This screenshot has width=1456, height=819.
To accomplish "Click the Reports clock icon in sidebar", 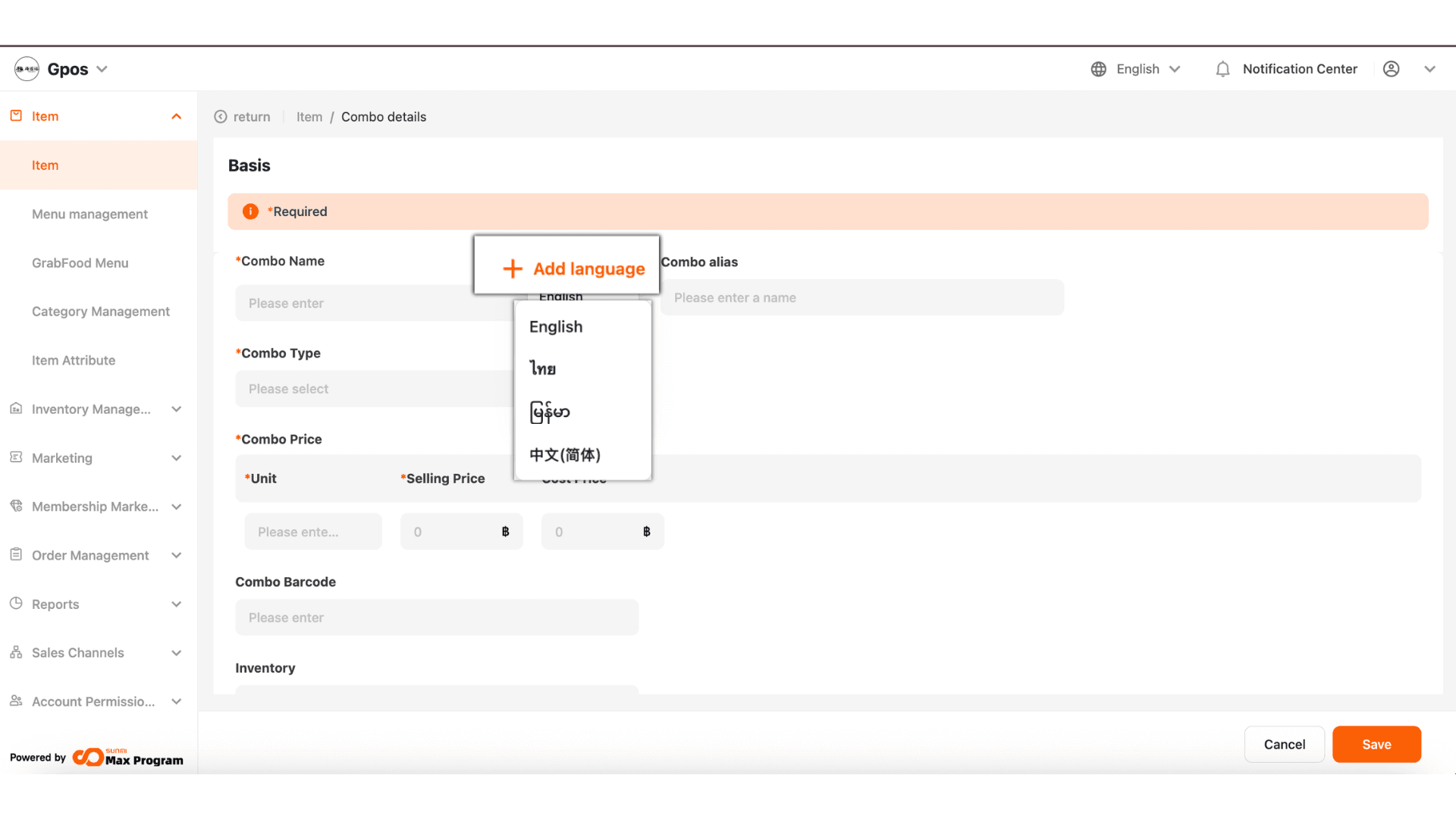I will [16, 604].
